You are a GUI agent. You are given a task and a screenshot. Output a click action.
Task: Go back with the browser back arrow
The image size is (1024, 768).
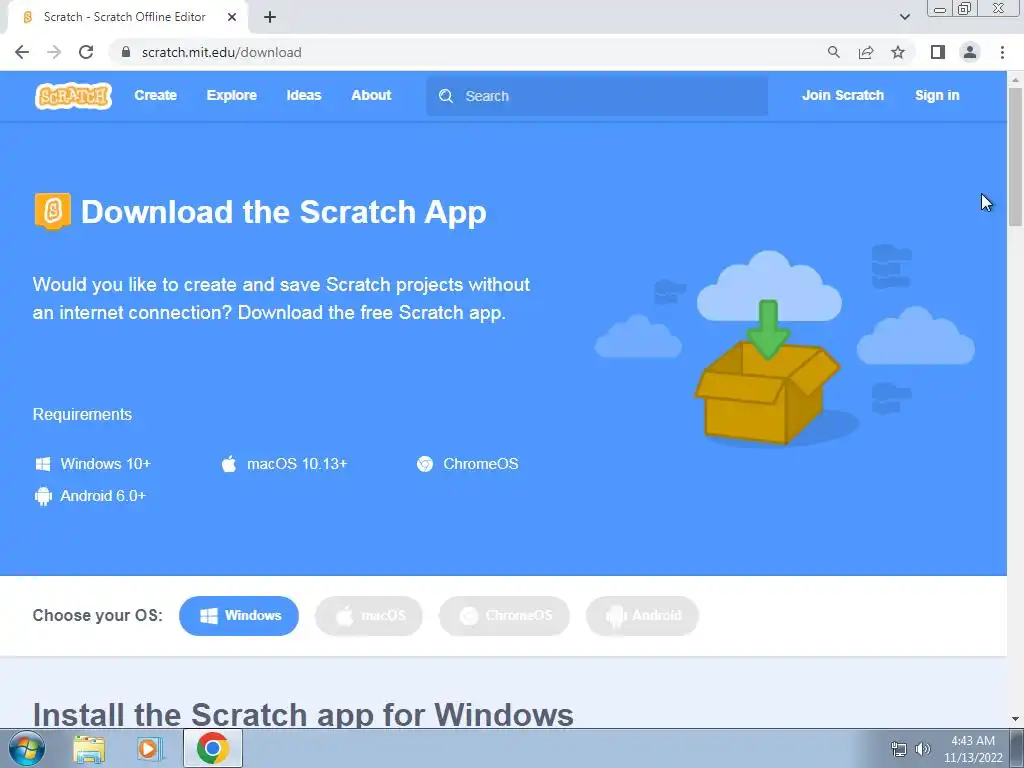(22, 52)
